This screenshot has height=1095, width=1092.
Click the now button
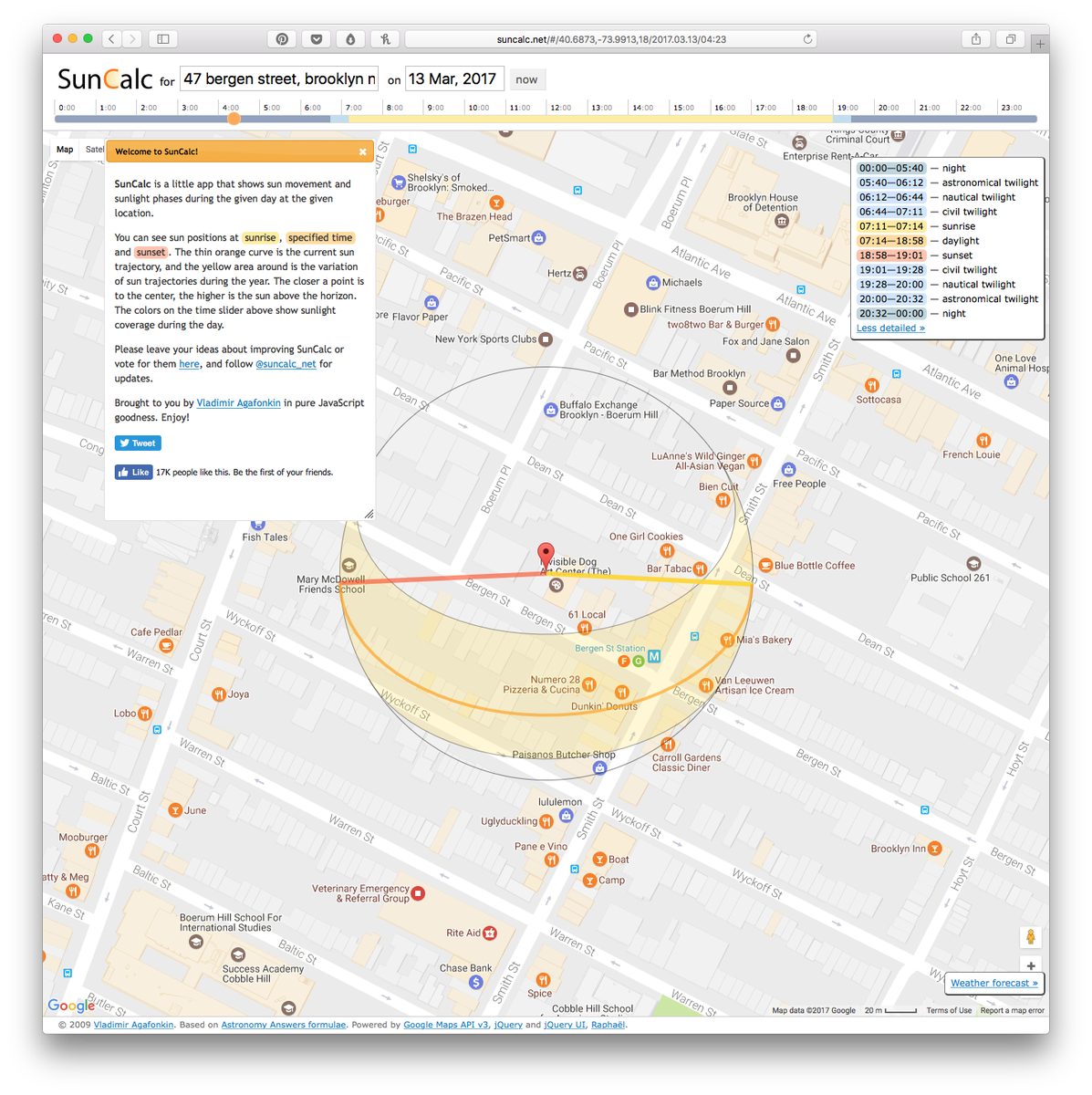(x=526, y=79)
